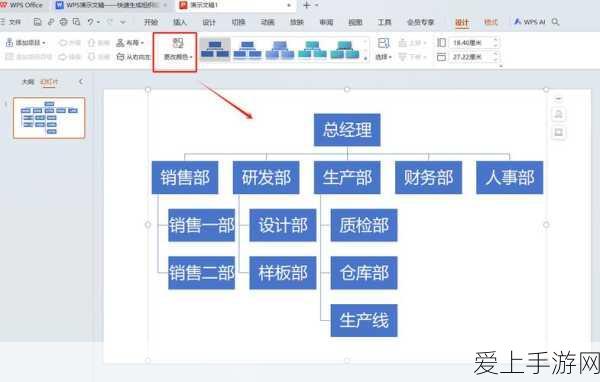Screen dimensions: 600x382
Task: Select the 质检部 box
Action: pos(364,225)
